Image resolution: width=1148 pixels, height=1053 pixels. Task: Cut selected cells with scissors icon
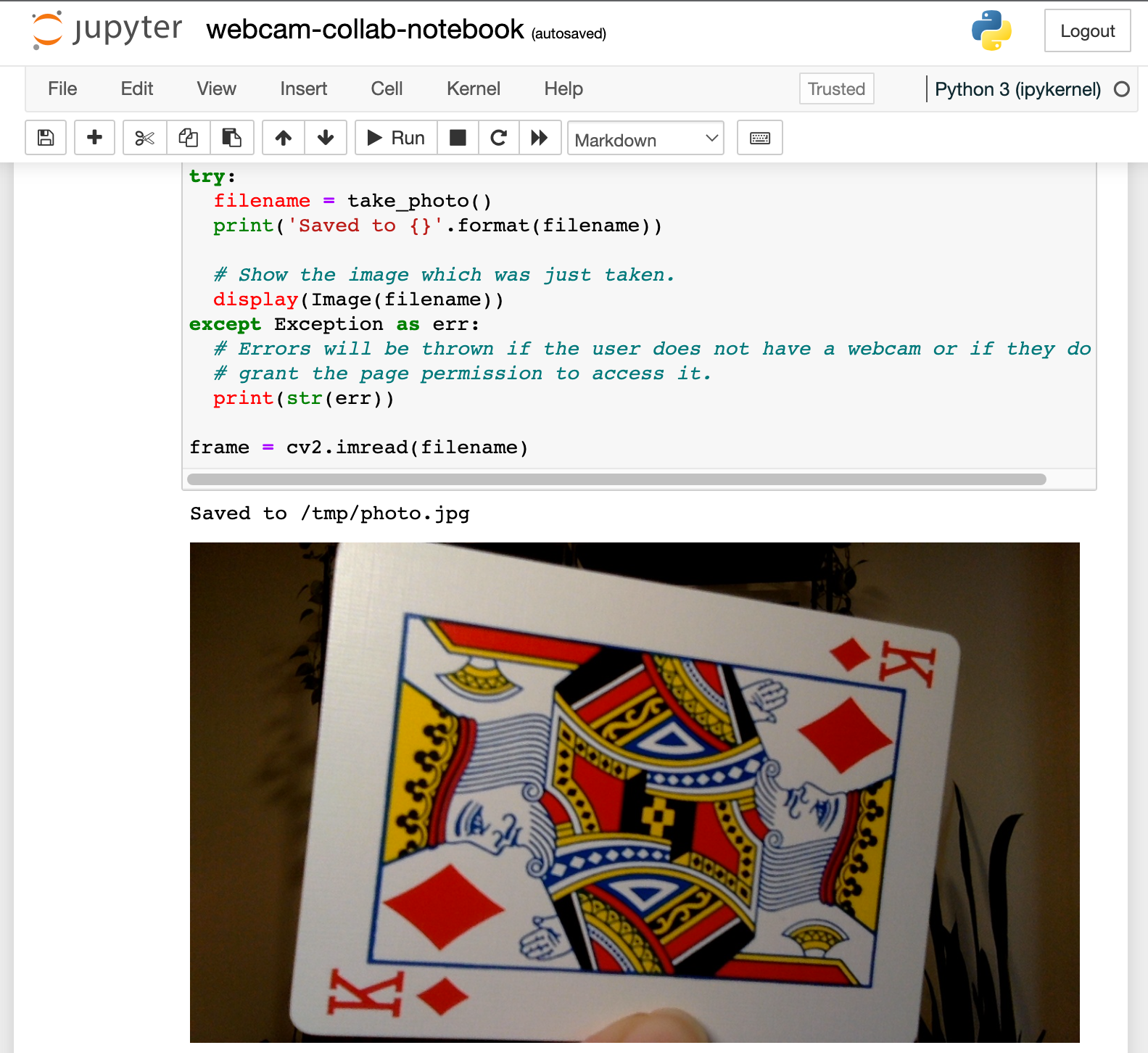click(145, 138)
